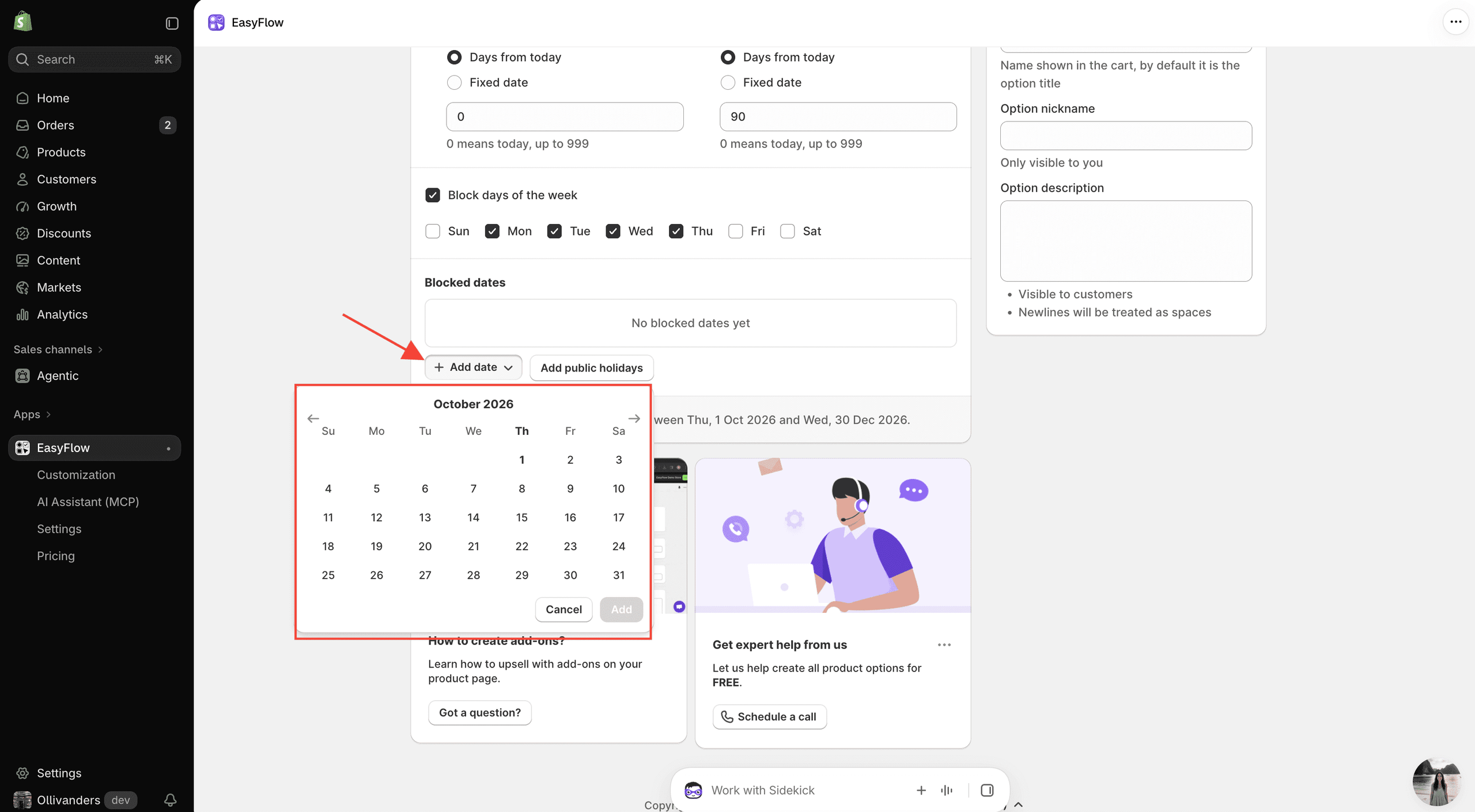
Task: Go to next month arrow
Action: point(634,418)
